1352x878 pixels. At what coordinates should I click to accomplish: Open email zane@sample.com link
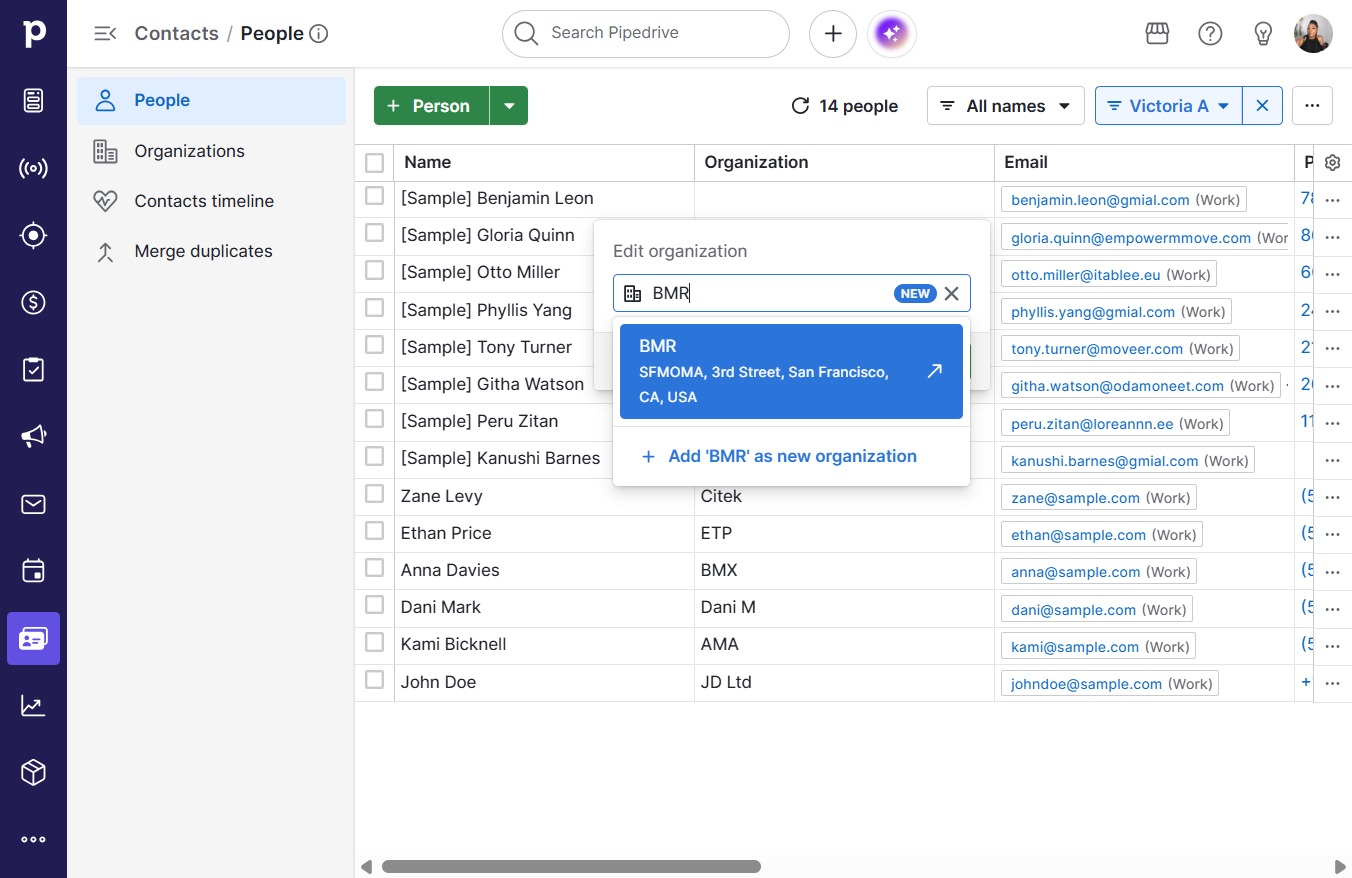point(1075,498)
